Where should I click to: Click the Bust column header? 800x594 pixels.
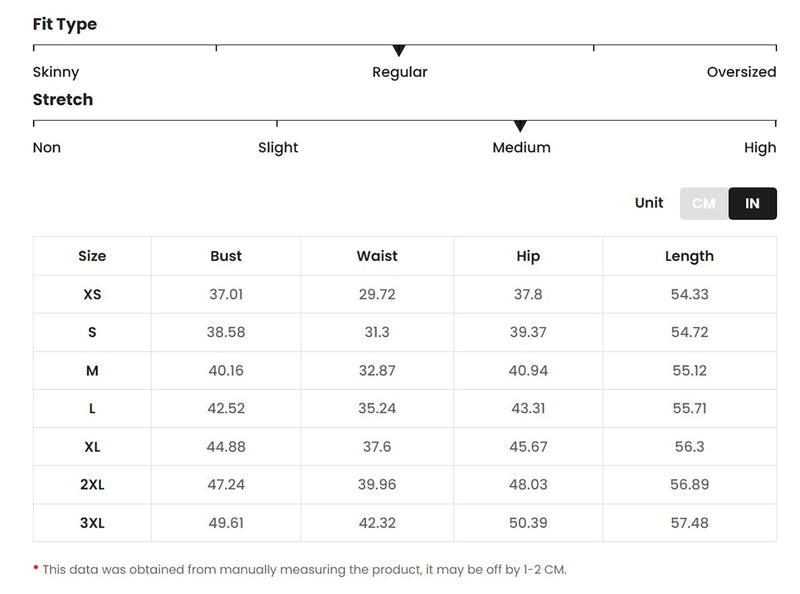pyautogui.click(x=226, y=256)
